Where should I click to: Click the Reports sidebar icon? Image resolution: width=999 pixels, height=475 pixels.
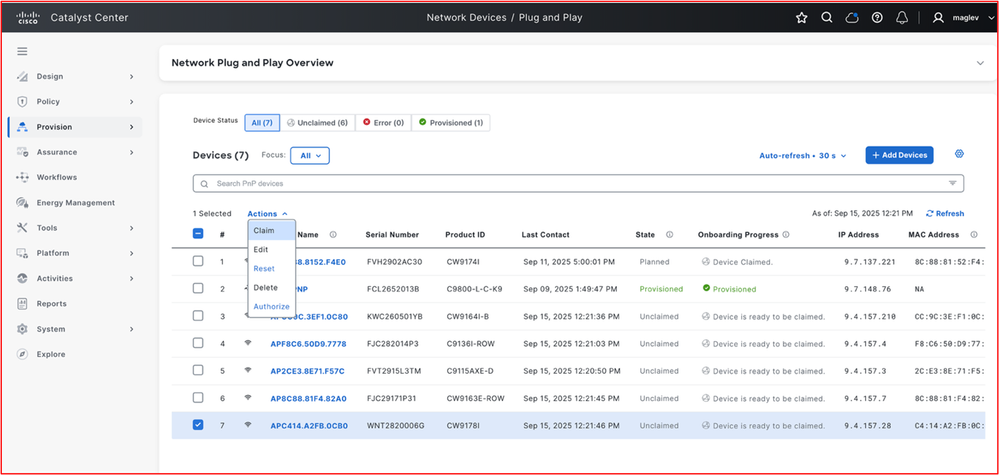tap(22, 304)
